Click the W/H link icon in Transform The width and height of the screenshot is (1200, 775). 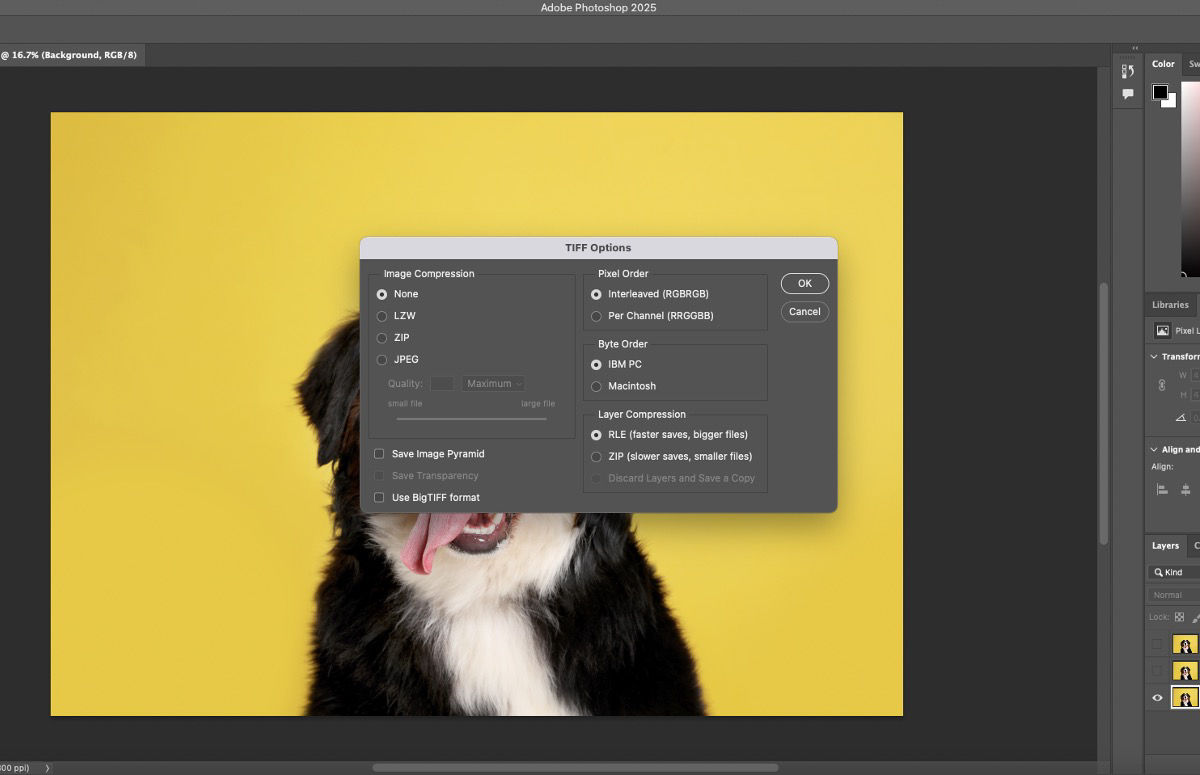[x=1162, y=385]
